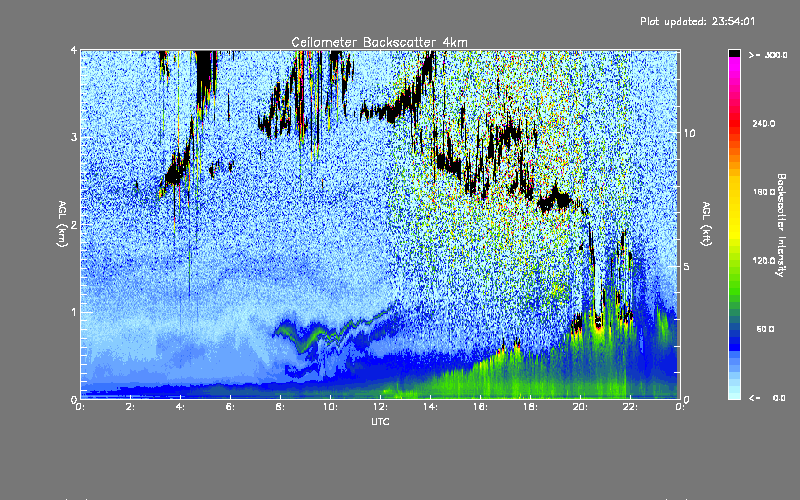Click the 'AGL (kft)' right axis label
Viewport: 800px width, 500px height.
tap(706, 224)
